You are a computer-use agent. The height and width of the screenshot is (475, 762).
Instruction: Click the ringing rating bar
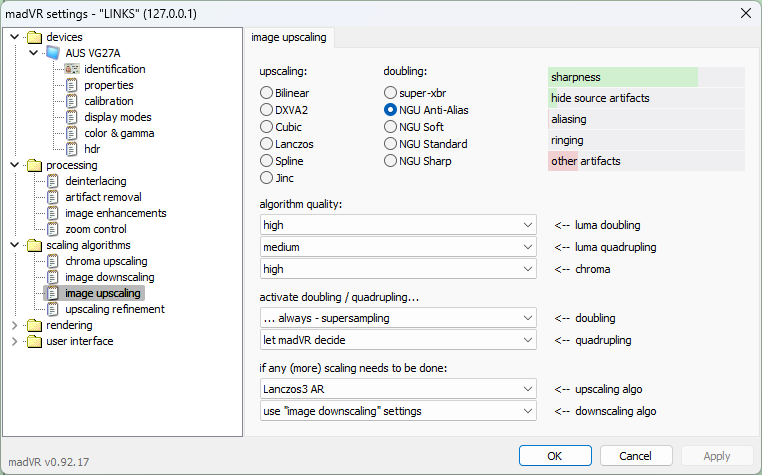(x=646, y=141)
